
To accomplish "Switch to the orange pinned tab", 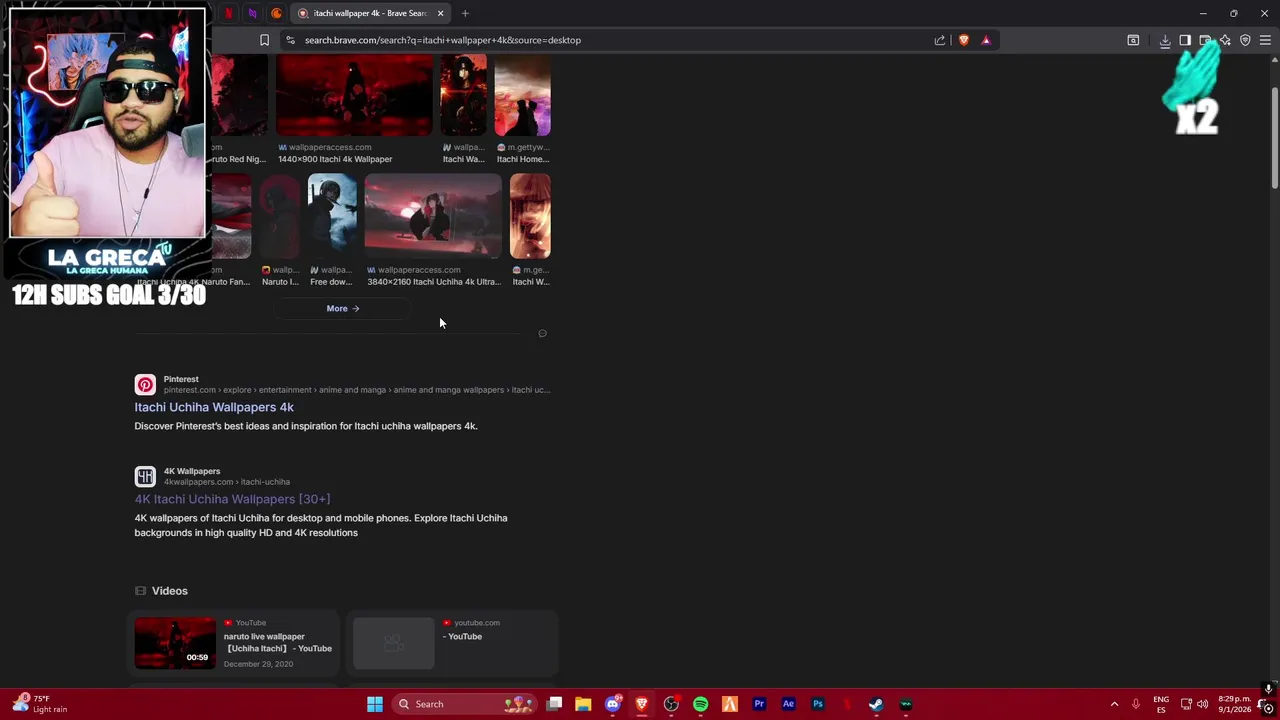I will pyautogui.click(x=277, y=13).
